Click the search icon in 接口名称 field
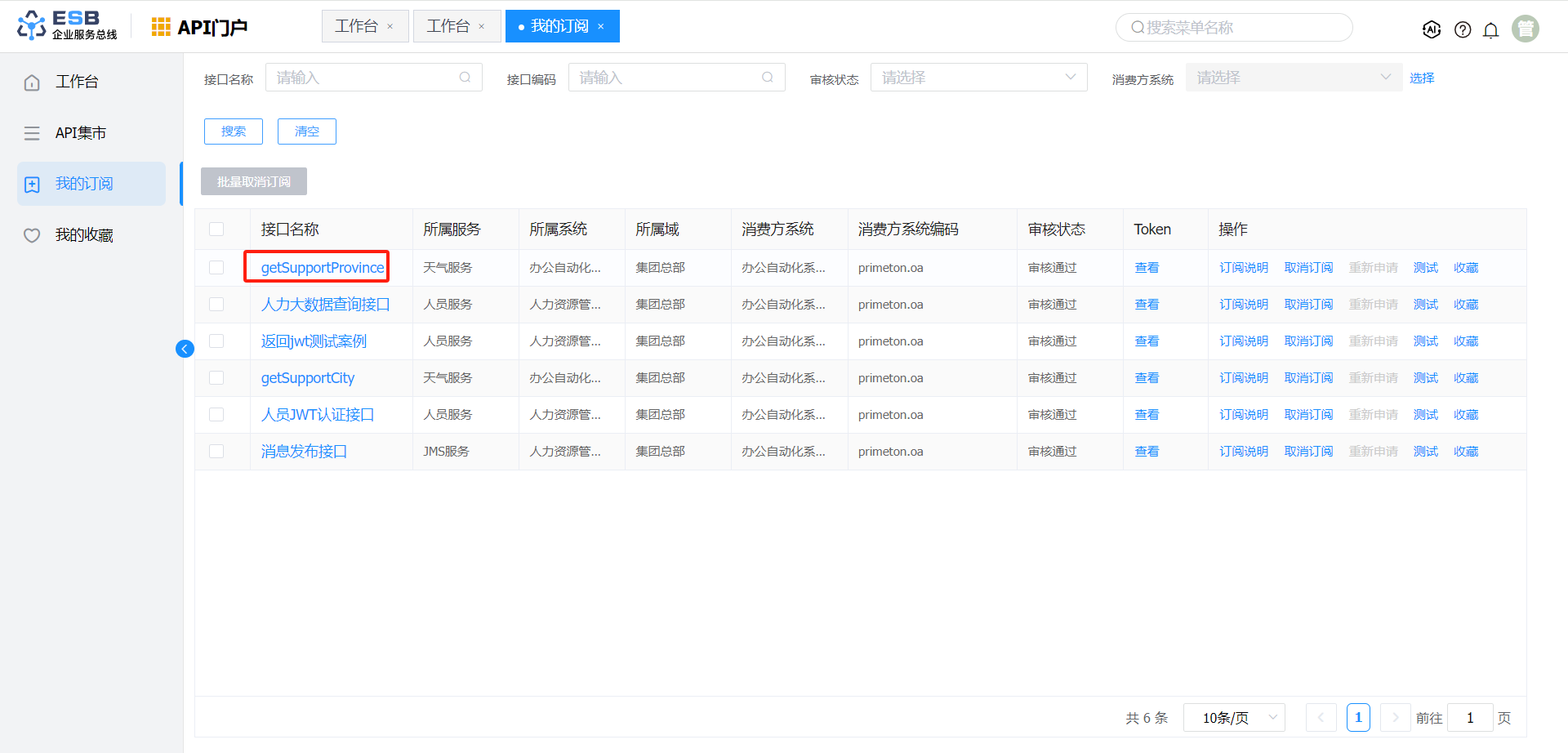The height and width of the screenshot is (753, 1568). pyautogui.click(x=465, y=78)
